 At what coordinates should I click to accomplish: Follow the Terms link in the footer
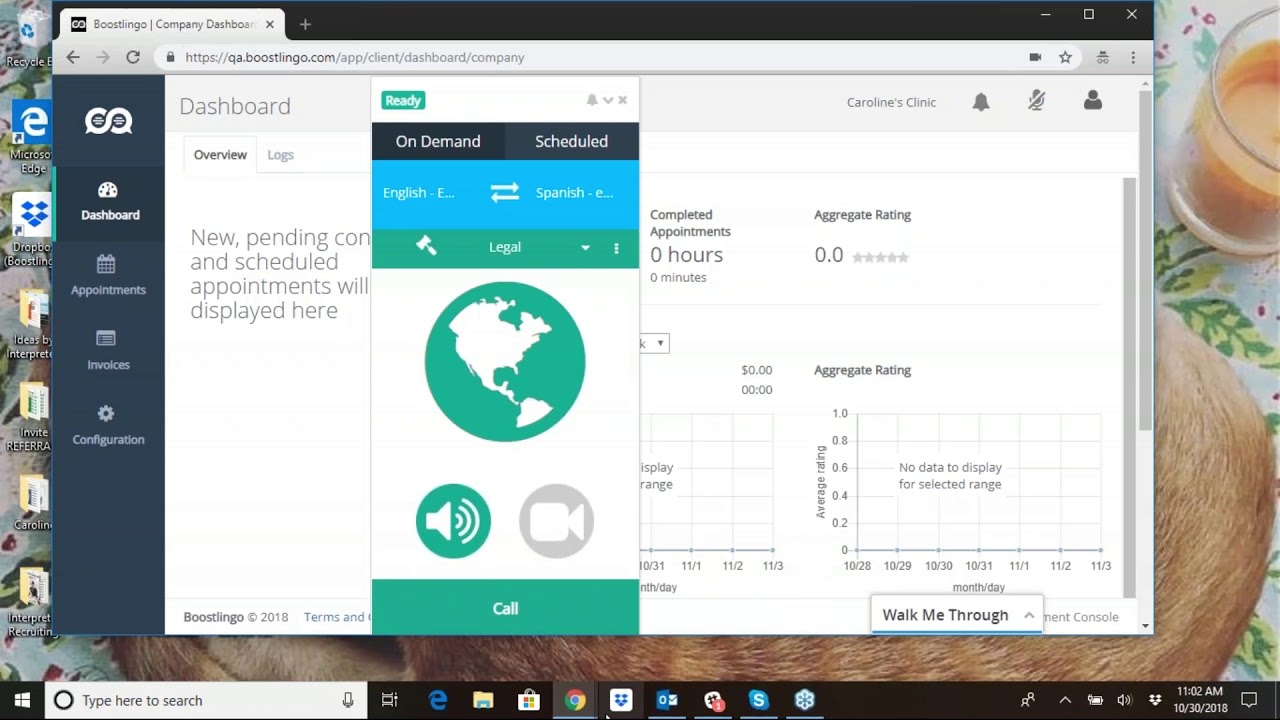pyautogui.click(x=336, y=617)
